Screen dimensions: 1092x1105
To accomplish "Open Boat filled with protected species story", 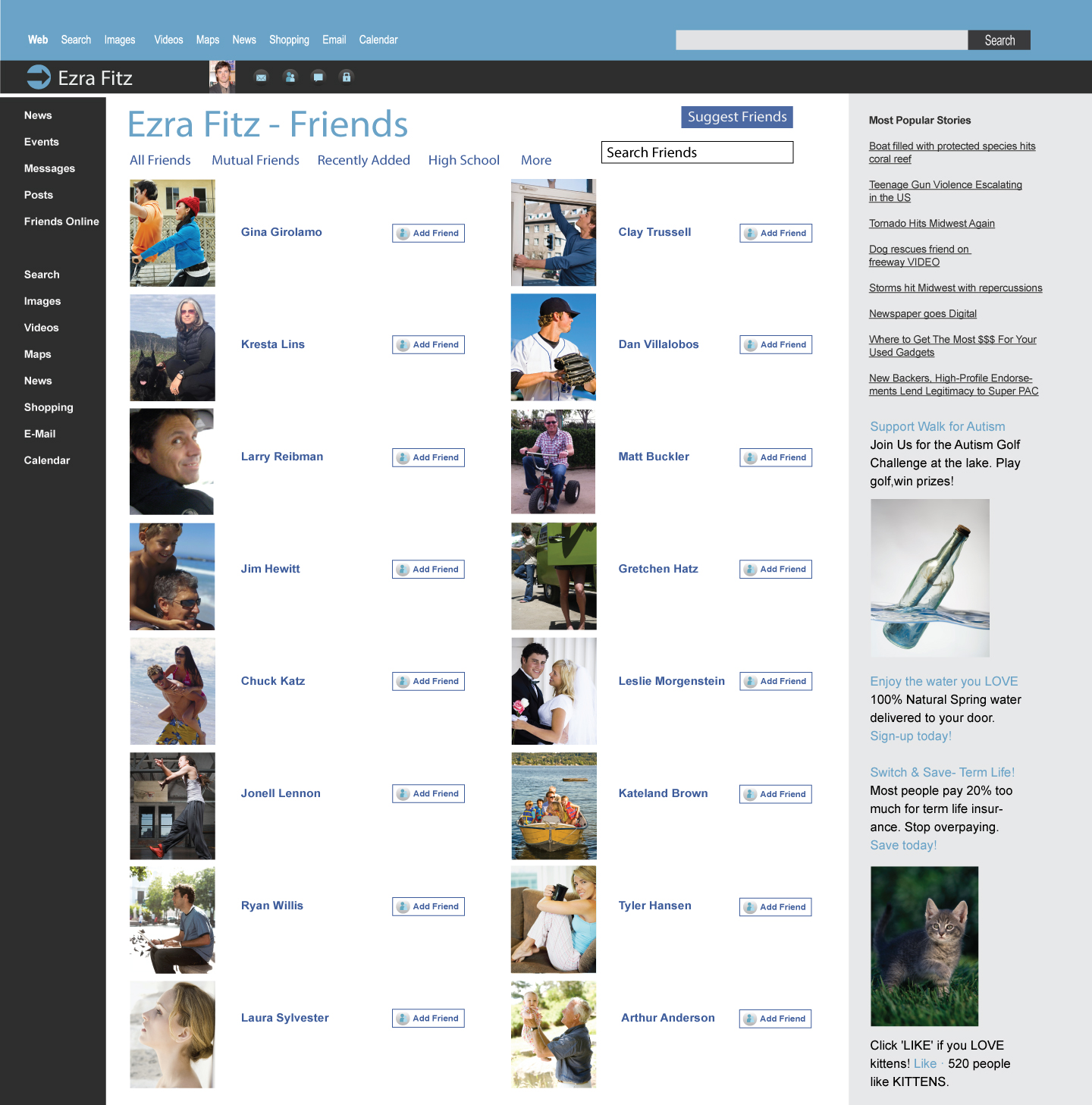I will (952, 152).
